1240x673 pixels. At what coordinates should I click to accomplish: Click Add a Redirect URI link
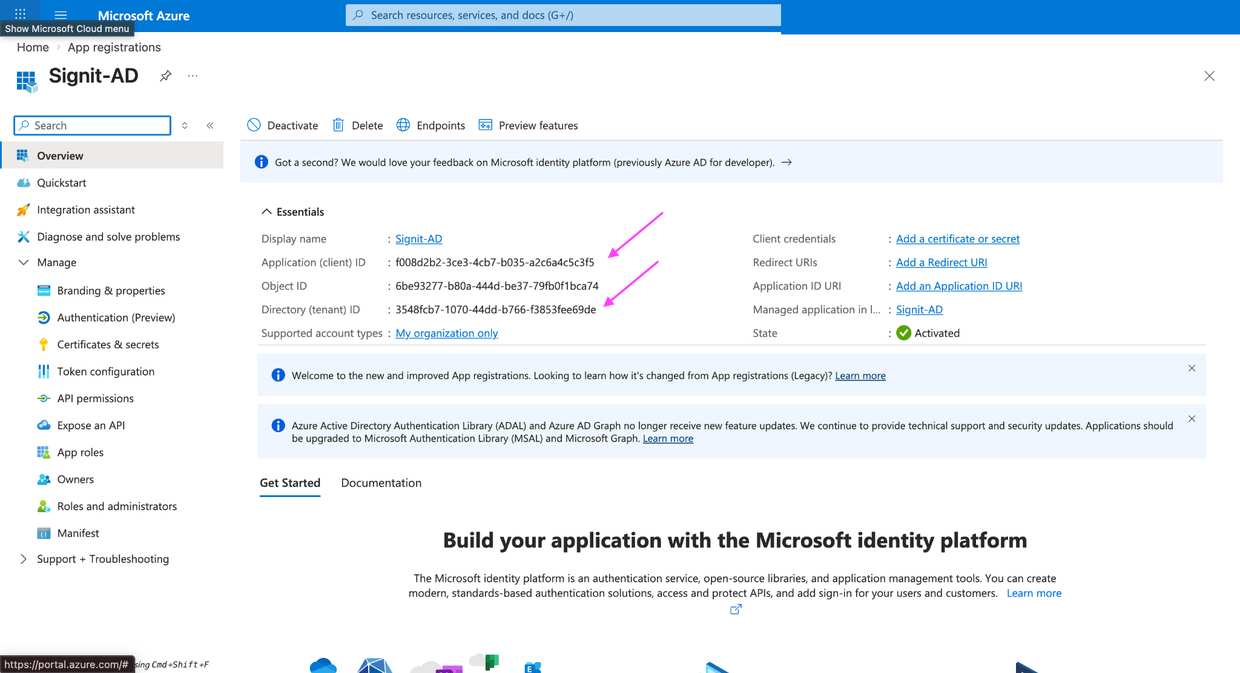point(941,262)
